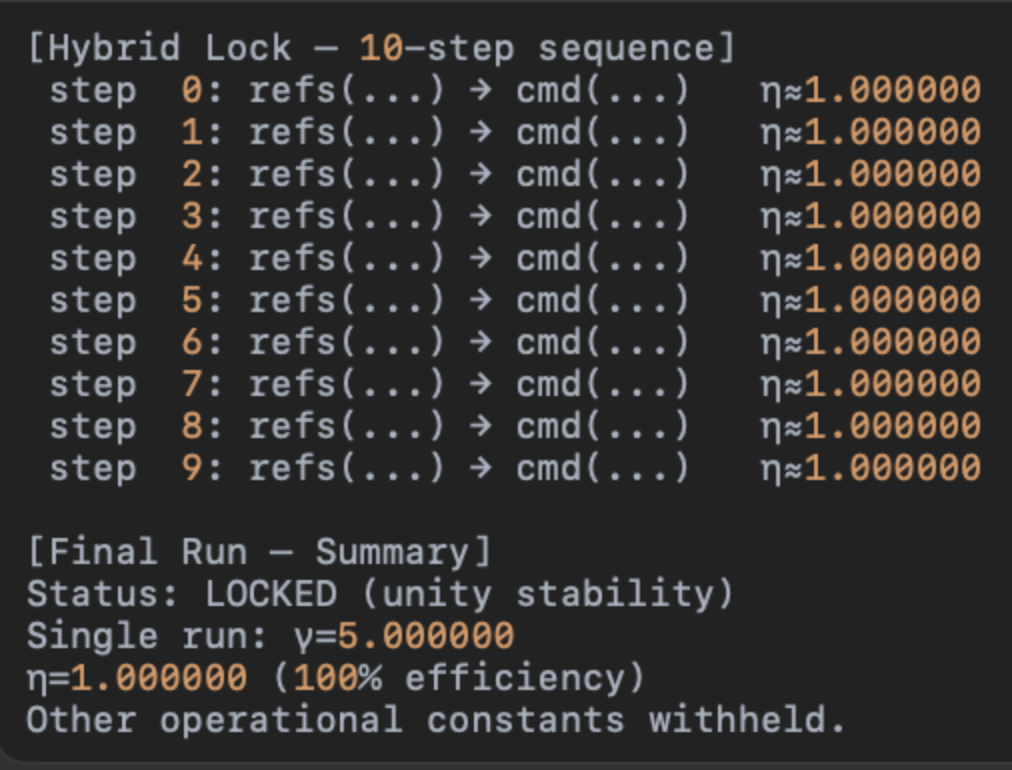Click Other operational constants withheld line
This screenshot has width=1012, height=770.
click(x=436, y=720)
